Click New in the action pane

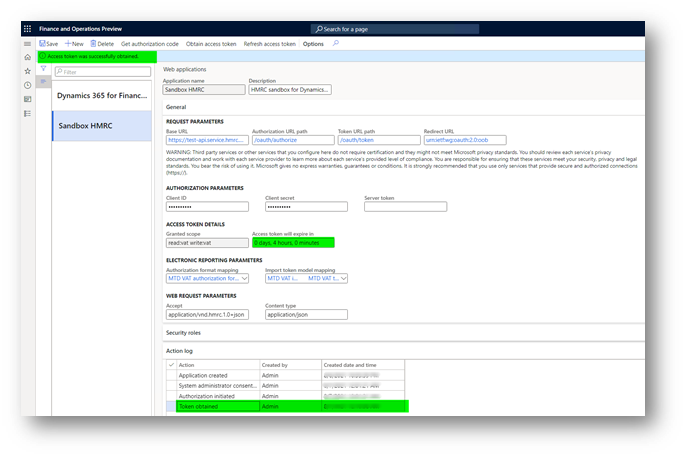[x=74, y=44]
